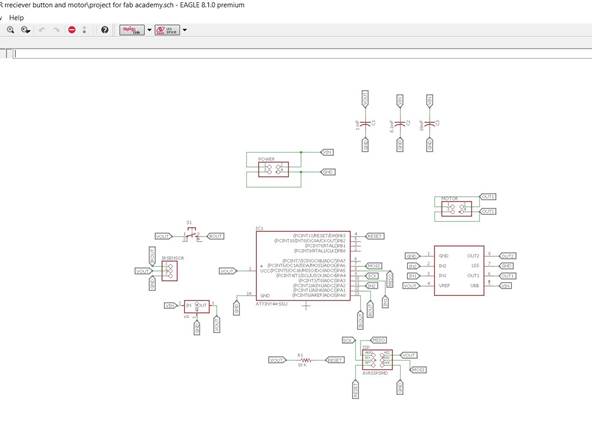Click the SCK label right of ATtiny chip

pos(372,276)
